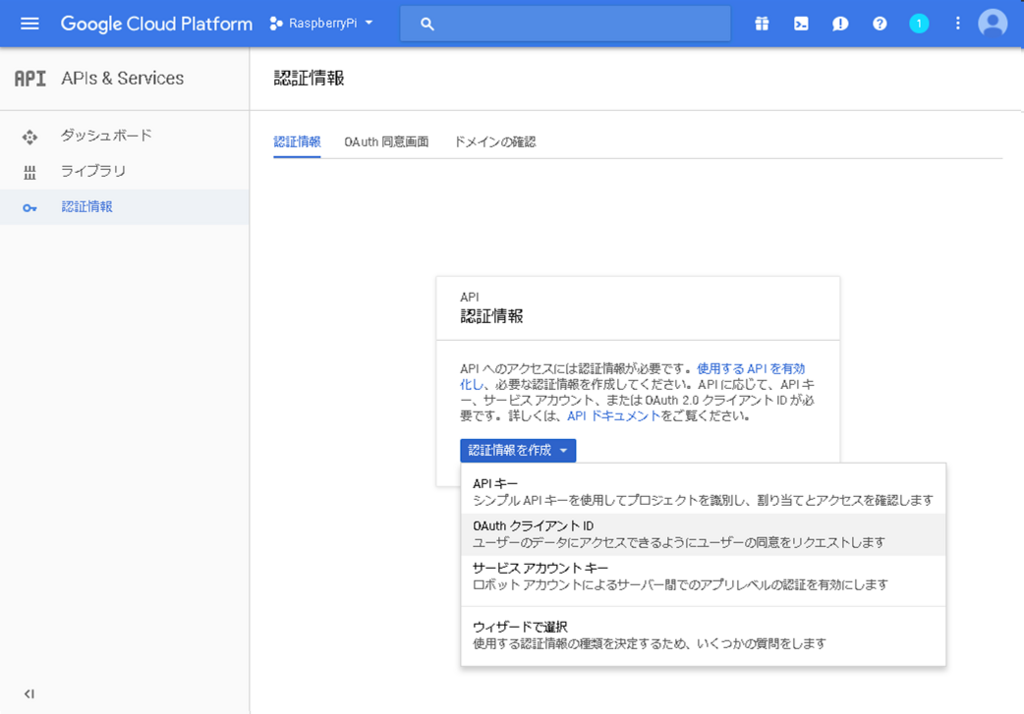Open the RaspberryPi project selector dropdown
The image size is (1024, 714).
click(321, 24)
